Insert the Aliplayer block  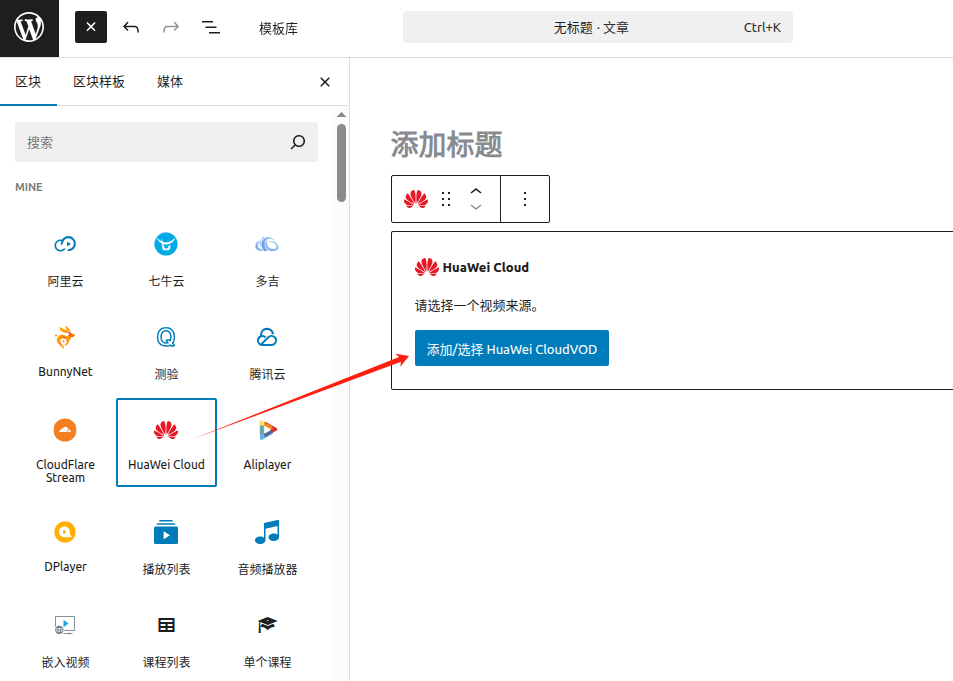267,443
